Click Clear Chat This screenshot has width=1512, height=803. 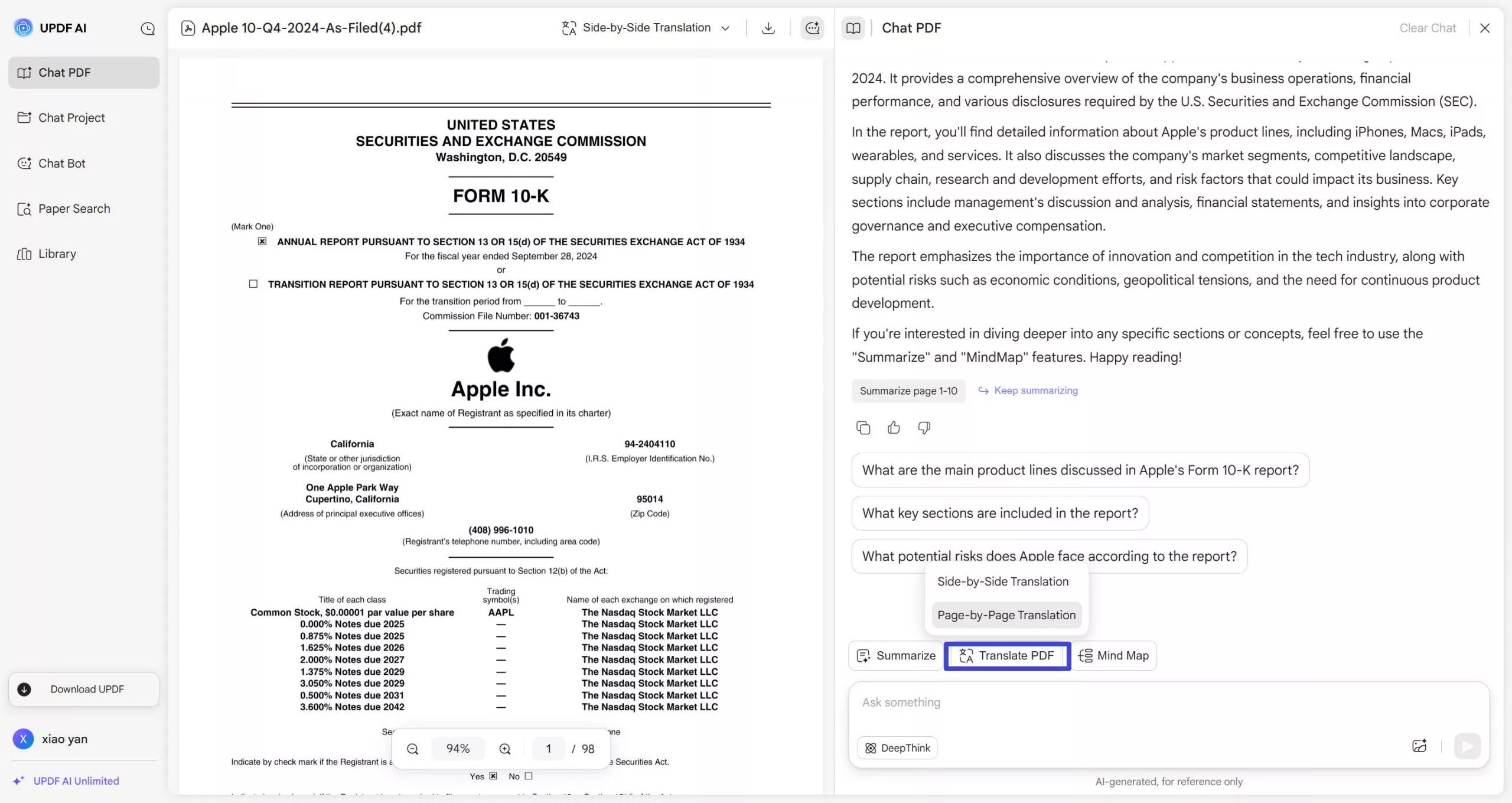tap(1427, 27)
